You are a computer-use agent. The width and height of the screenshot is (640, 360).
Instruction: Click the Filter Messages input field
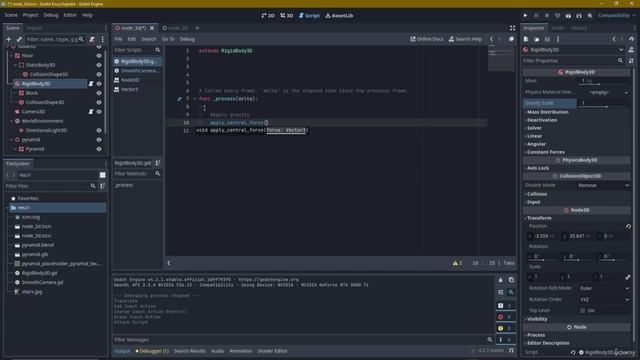point(303,340)
